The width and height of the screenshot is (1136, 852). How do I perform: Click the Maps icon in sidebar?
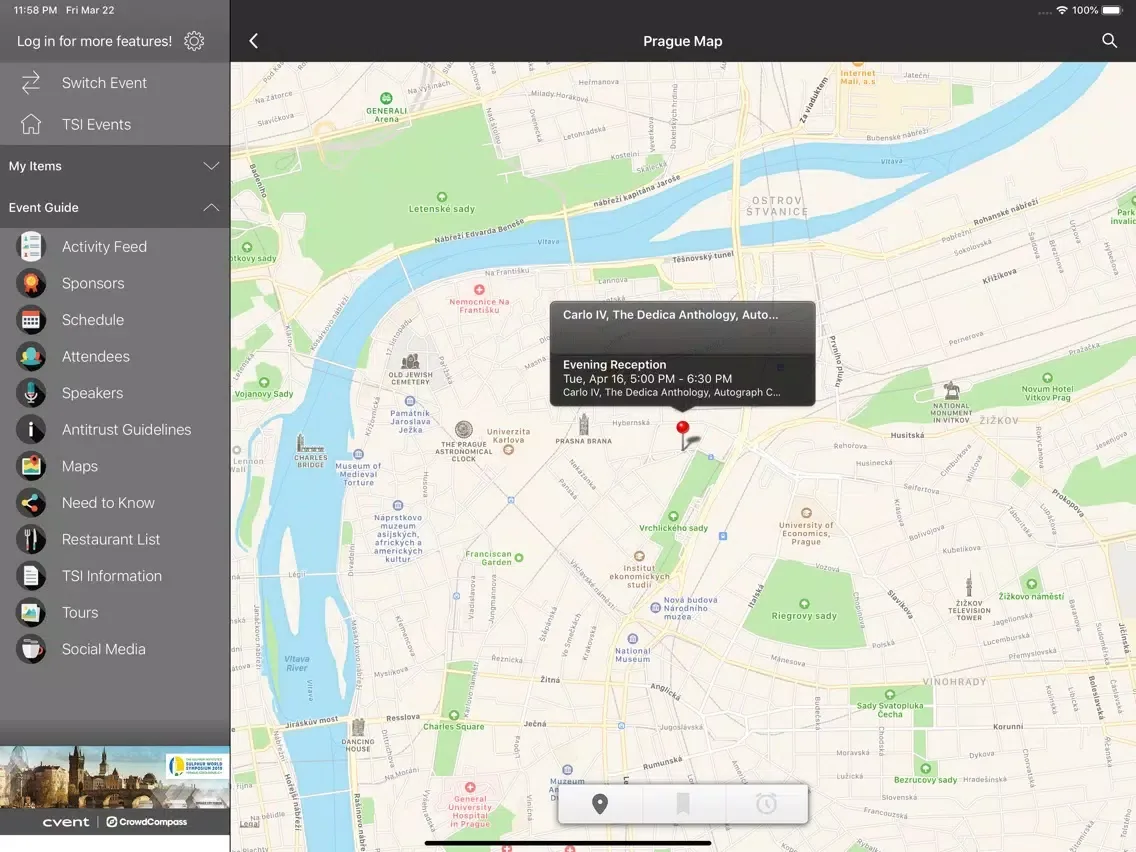point(30,467)
